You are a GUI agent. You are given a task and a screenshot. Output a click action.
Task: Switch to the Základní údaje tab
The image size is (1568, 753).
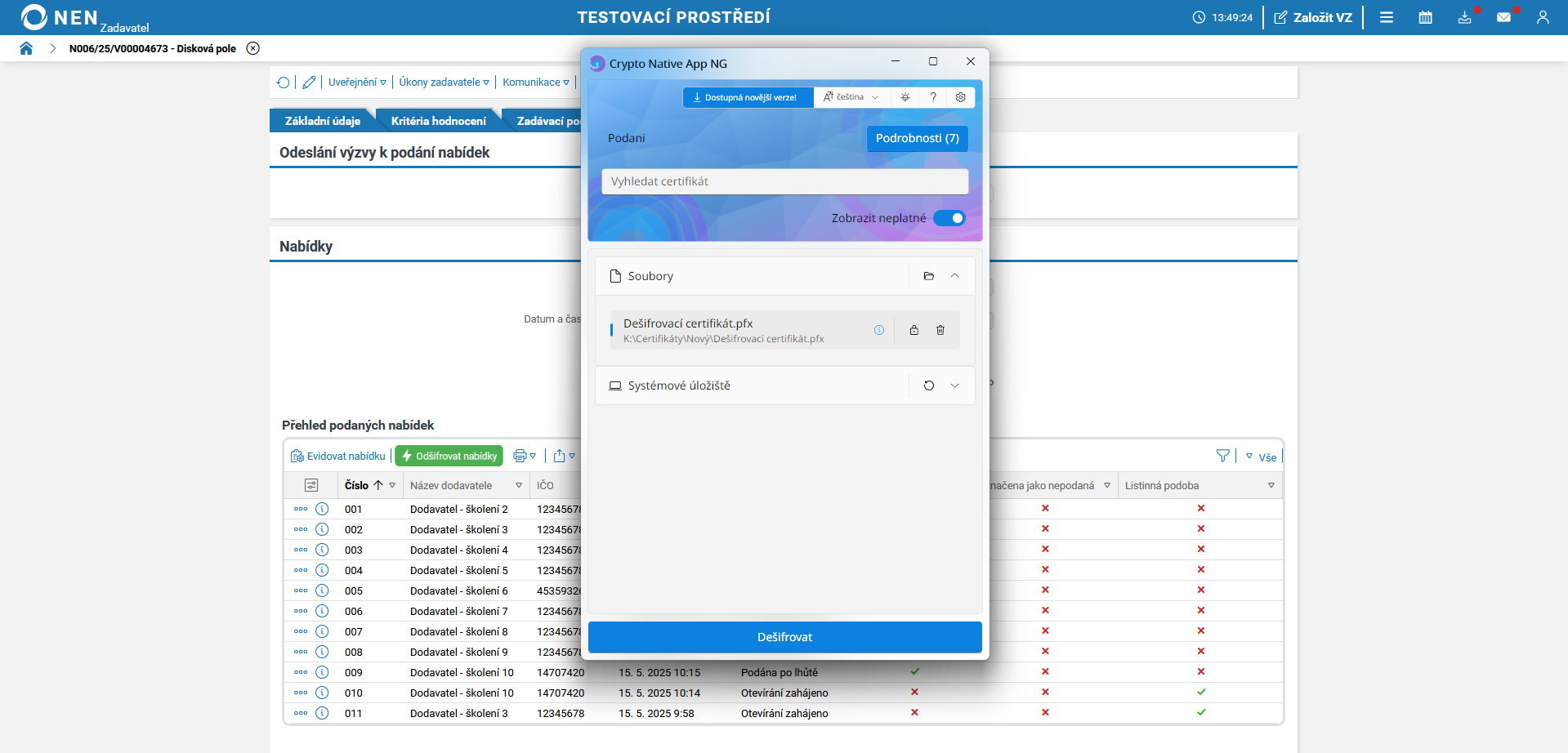(x=323, y=121)
